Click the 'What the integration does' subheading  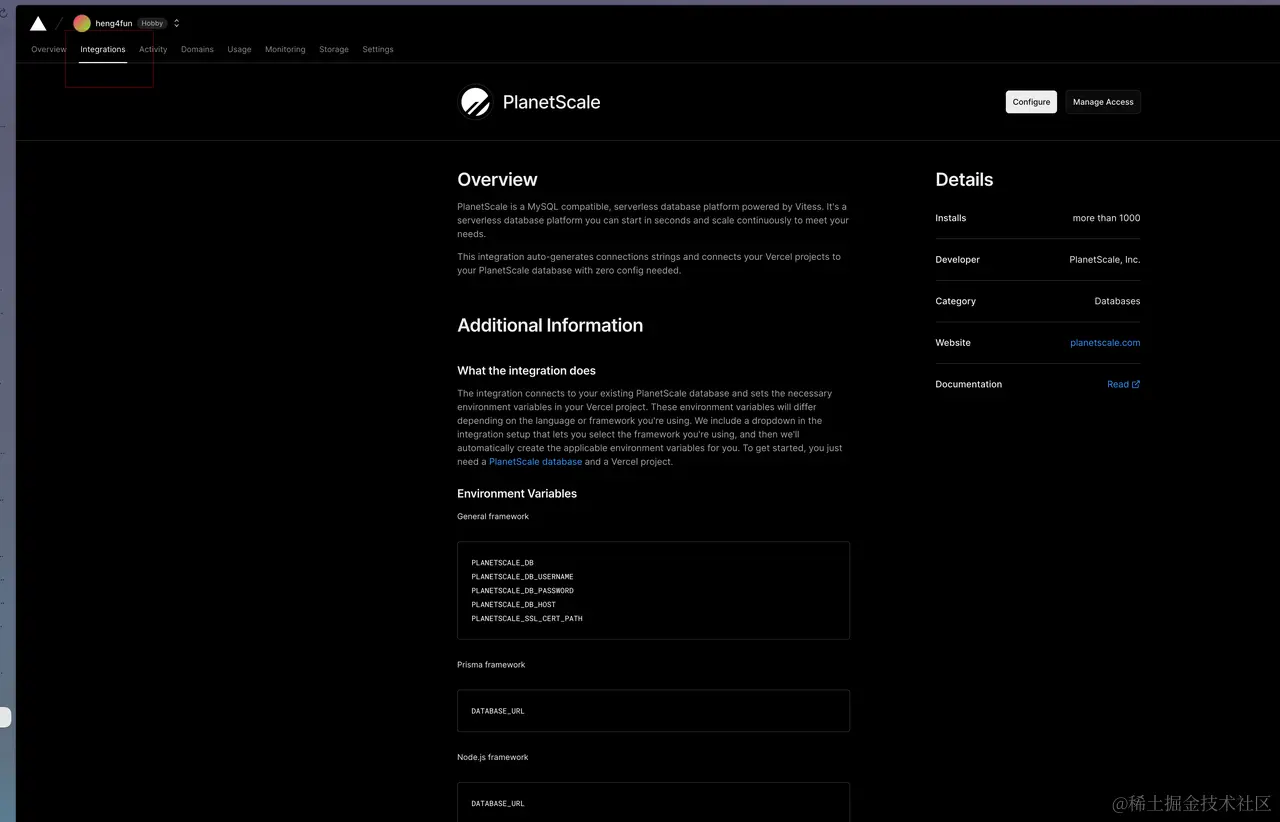[526, 371]
